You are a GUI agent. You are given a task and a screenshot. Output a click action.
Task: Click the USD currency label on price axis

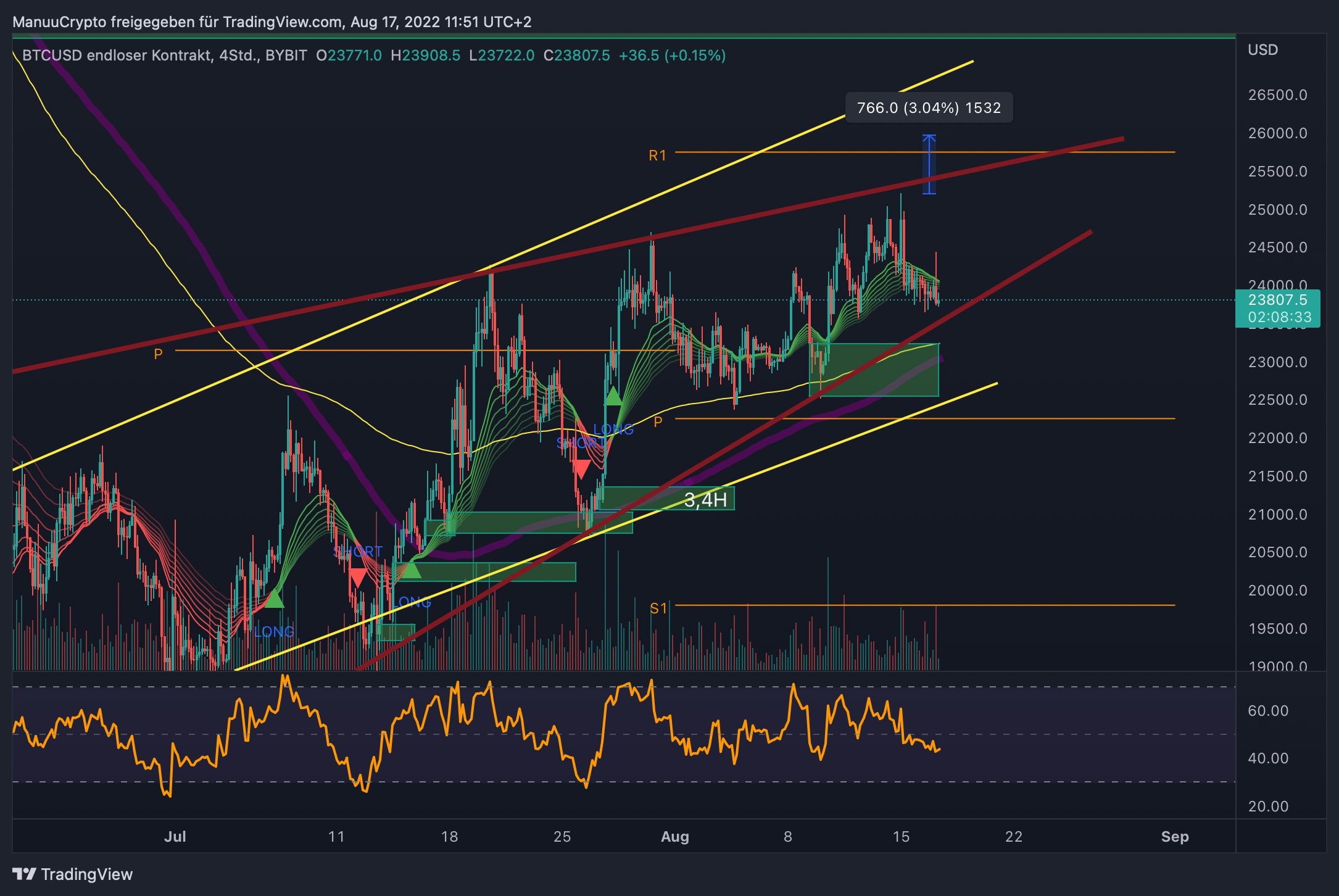click(1262, 50)
